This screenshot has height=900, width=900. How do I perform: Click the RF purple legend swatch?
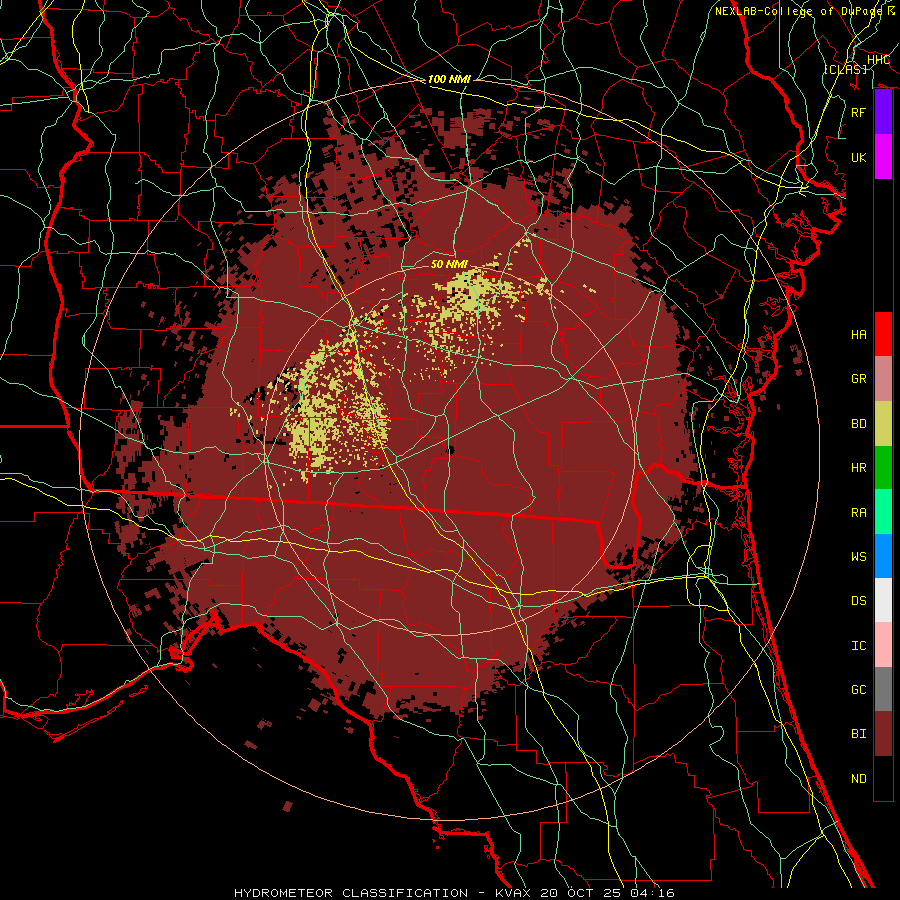[x=883, y=112]
